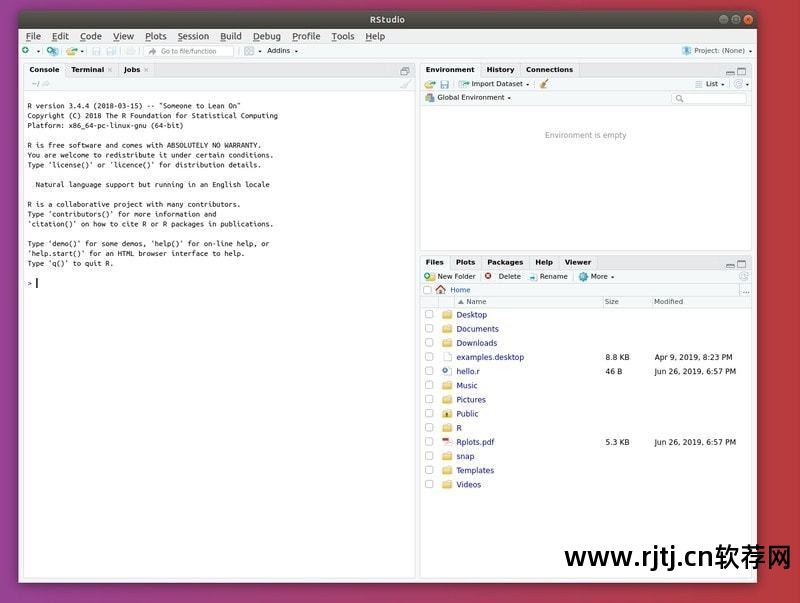
Task: Click the Go to file/function field
Action: pyautogui.click(x=189, y=51)
